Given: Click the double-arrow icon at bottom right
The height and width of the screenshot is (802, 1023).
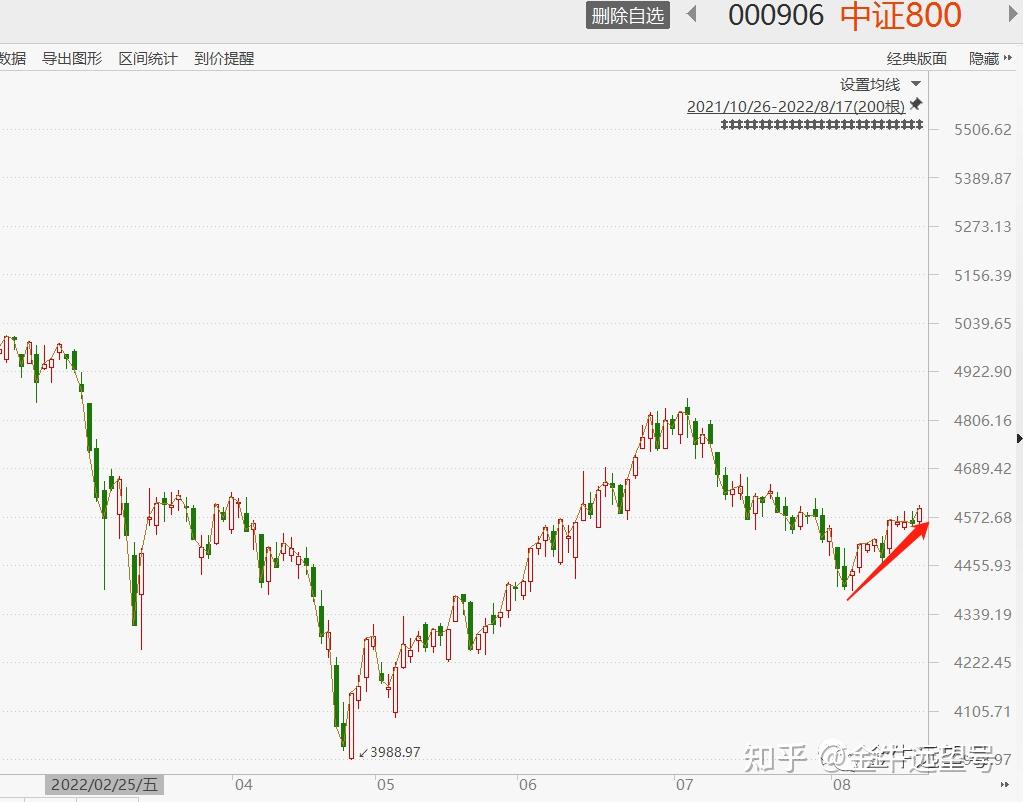Looking at the screenshot, I should (1005, 785).
